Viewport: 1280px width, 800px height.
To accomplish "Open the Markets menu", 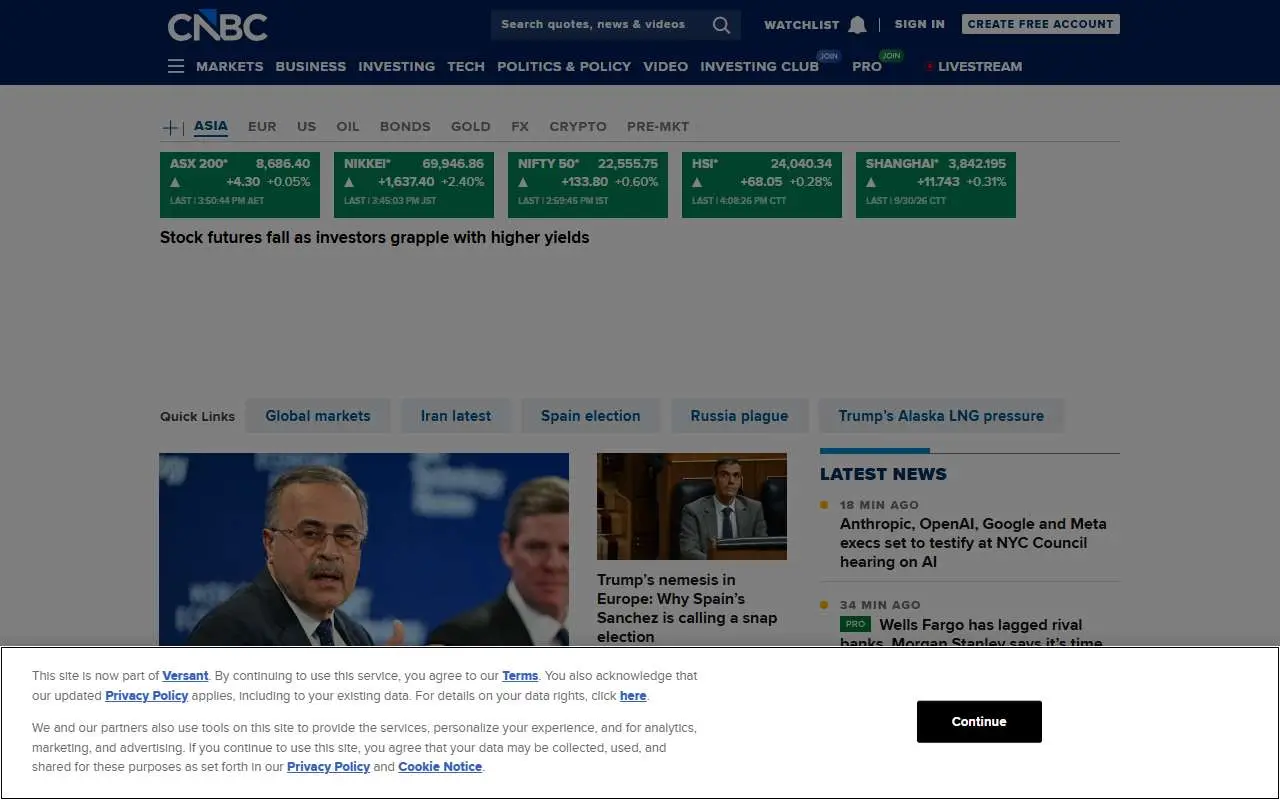I will tap(230, 66).
